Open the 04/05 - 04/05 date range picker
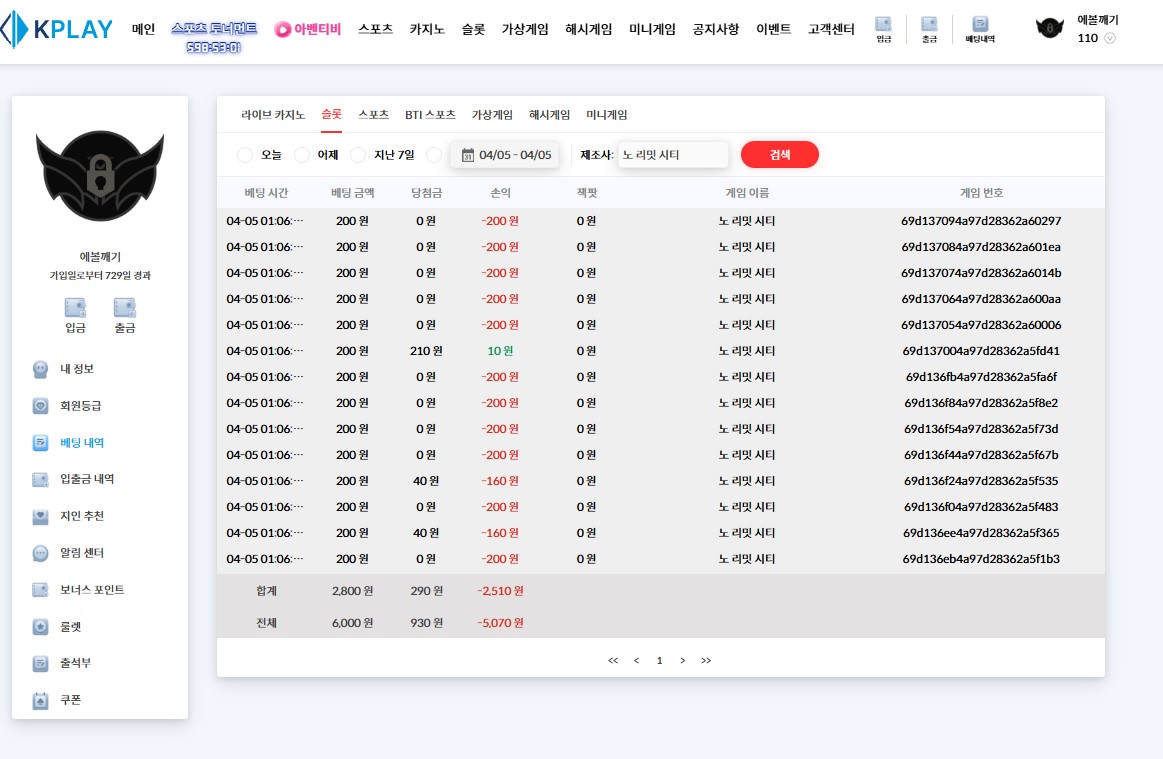The height and width of the screenshot is (759, 1163). point(505,155)
